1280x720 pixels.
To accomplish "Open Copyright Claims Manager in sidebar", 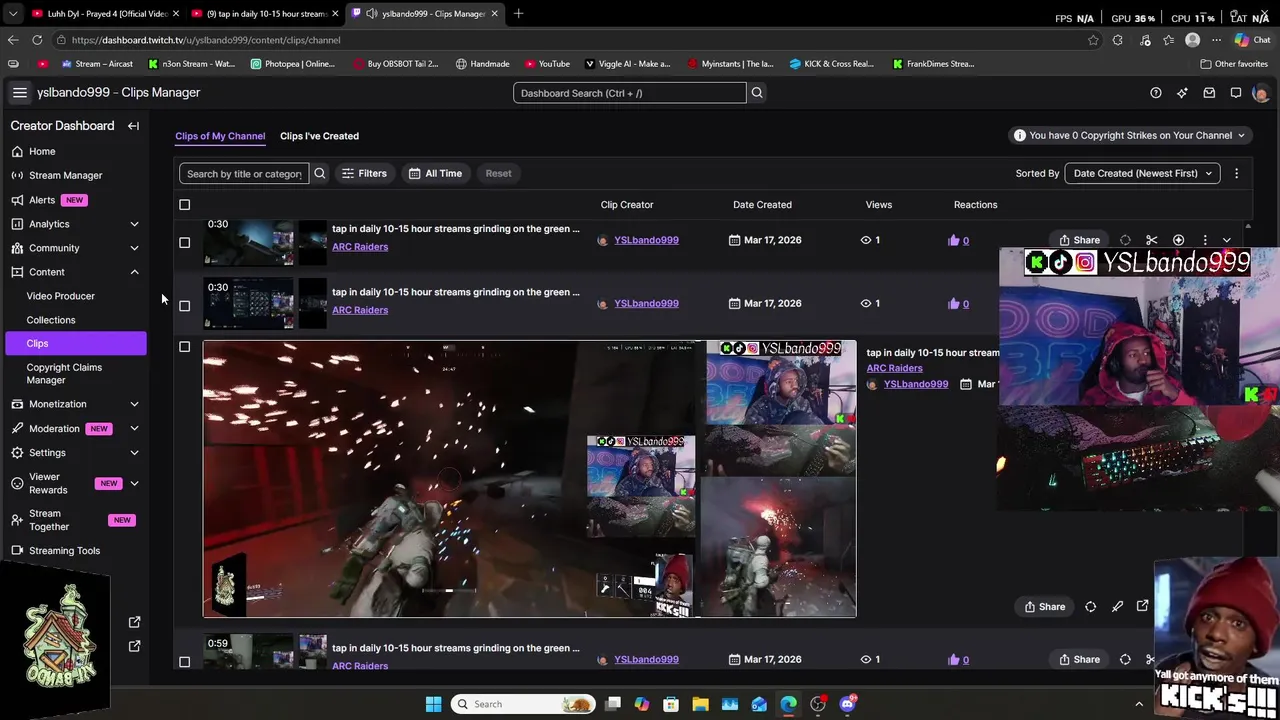I will (x=64, y=373).
